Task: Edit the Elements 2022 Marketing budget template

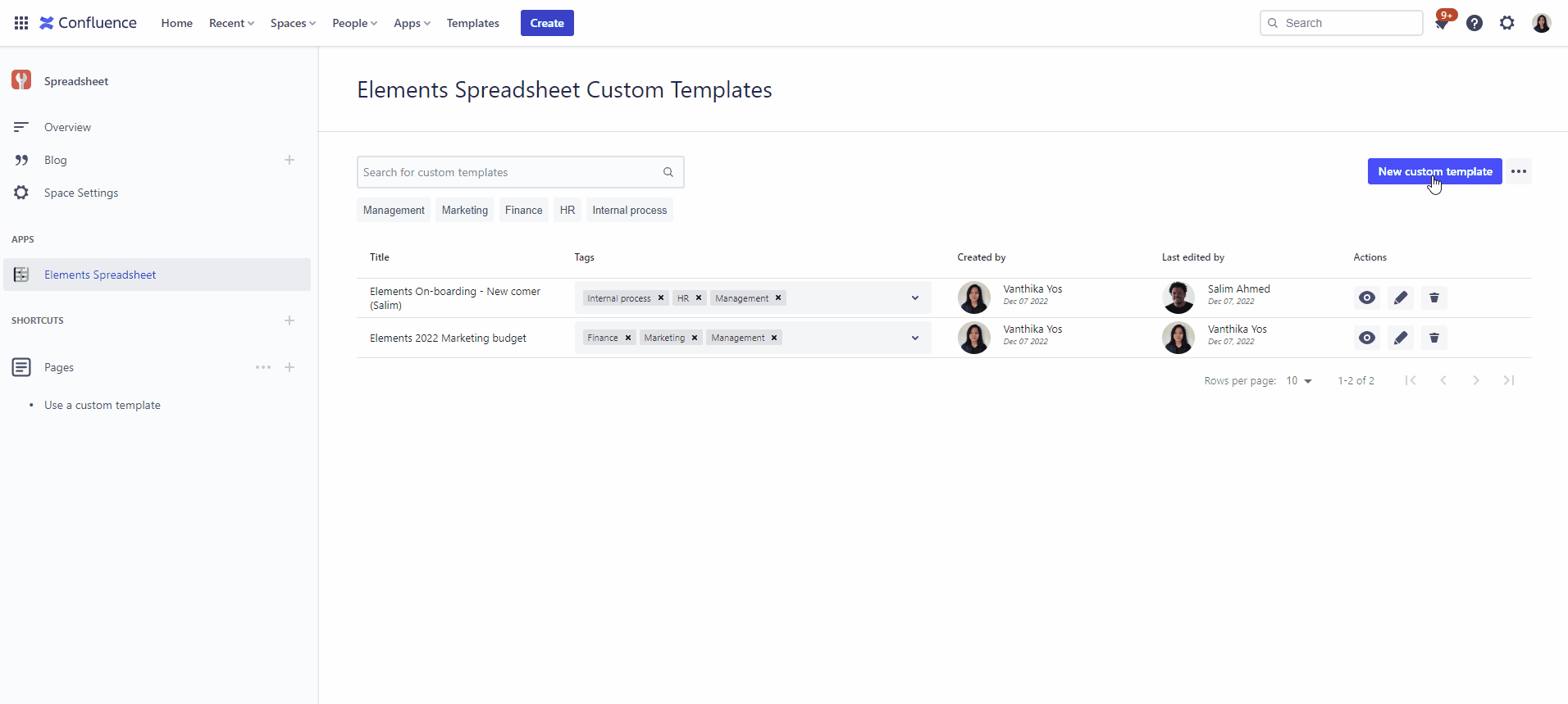Action: tap(1401, 338)
